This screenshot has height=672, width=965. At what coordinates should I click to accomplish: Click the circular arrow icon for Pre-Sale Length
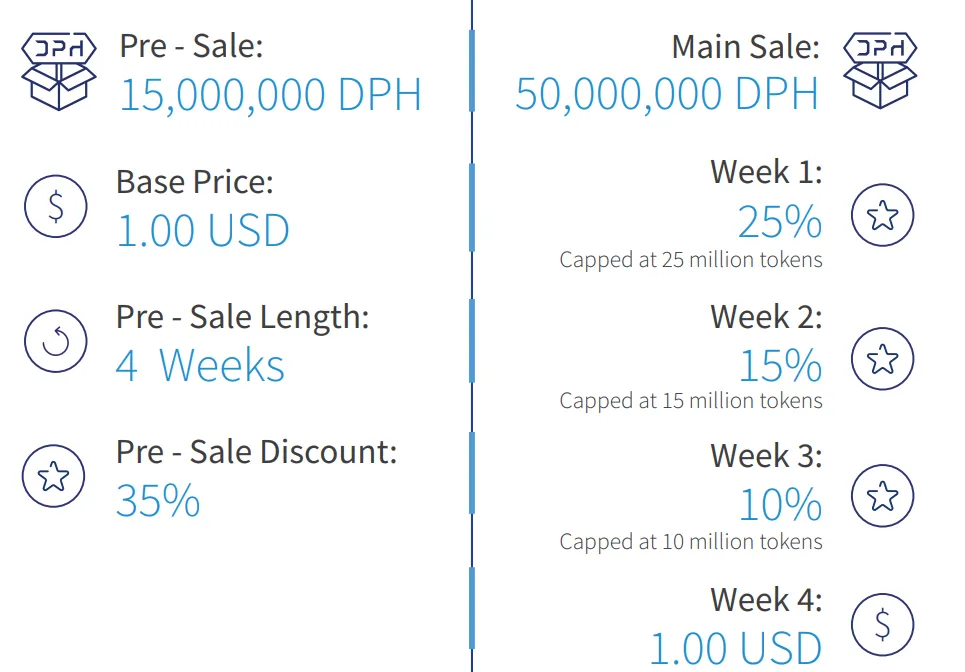(x=55, y=341)
